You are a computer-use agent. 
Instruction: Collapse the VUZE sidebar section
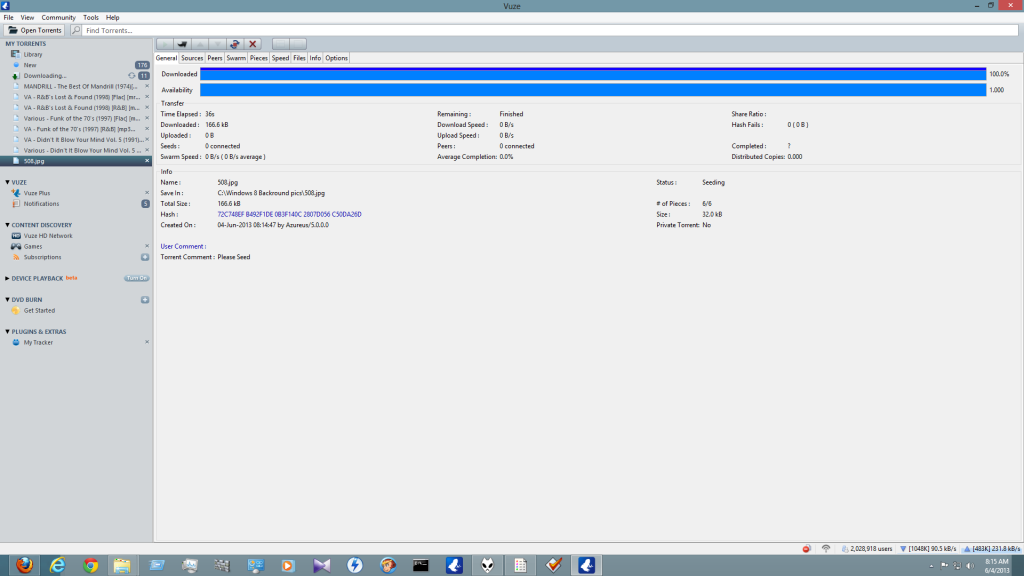(x=7, y=182)
